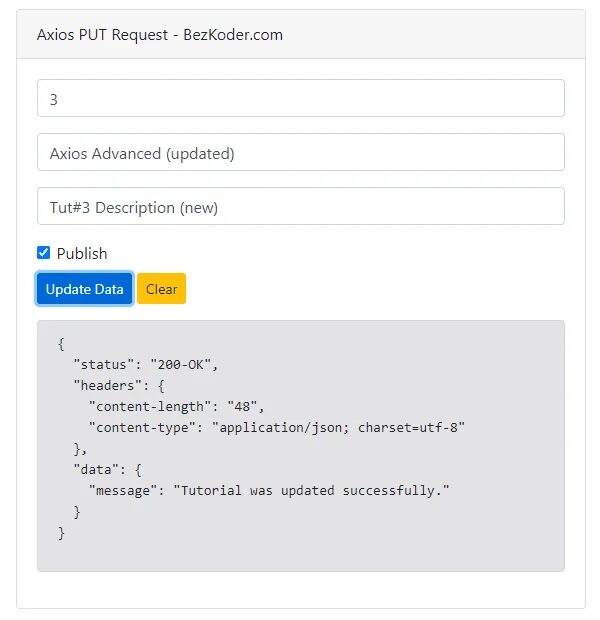
Task: Click "Tutorial was updated successfully." message text
Action: click(312, 490)
